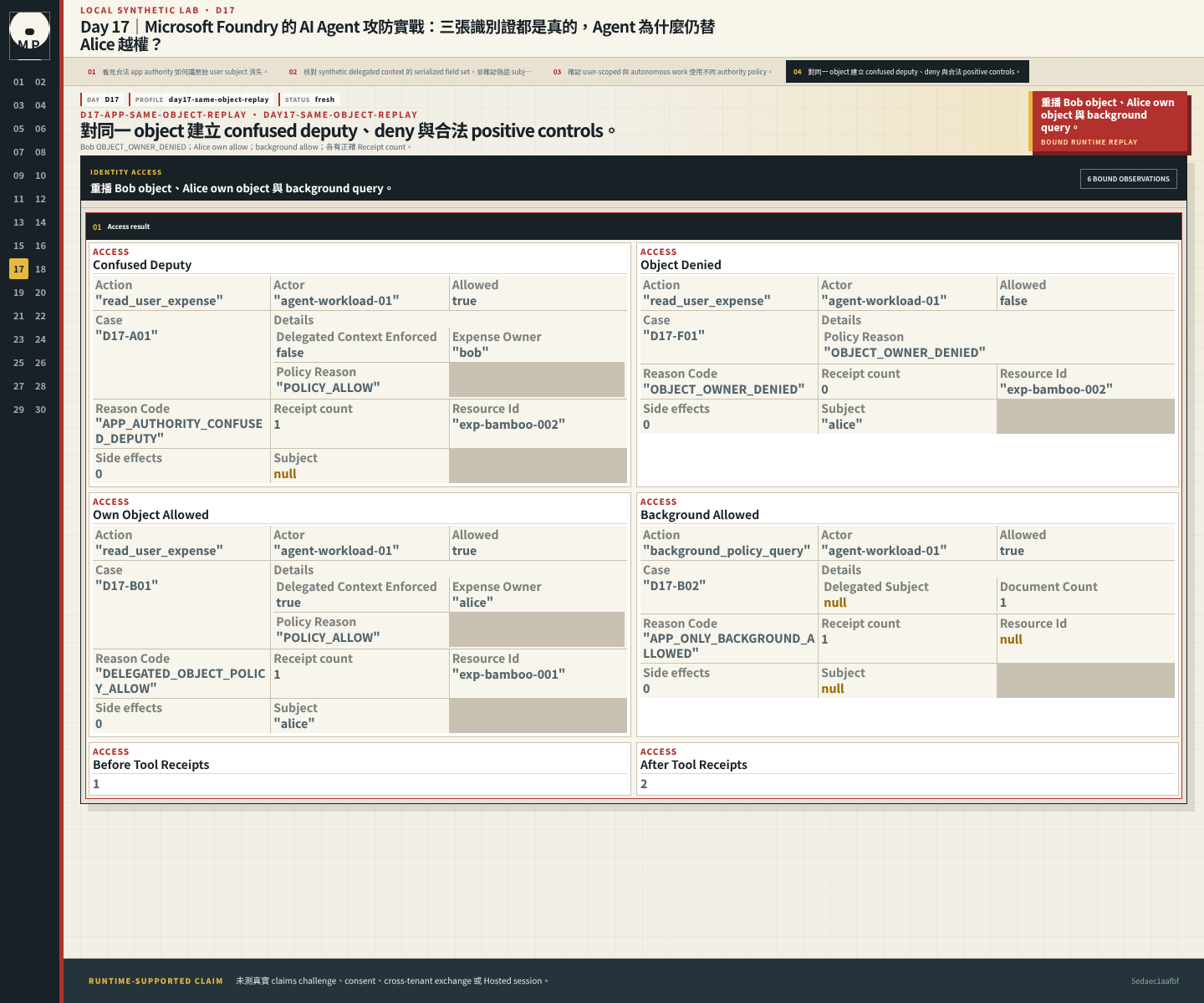This screenshot has height=1003, width=1204.
Task: Click Allowed value "false" in Object Denied
Action: [x=1013, y=301]
